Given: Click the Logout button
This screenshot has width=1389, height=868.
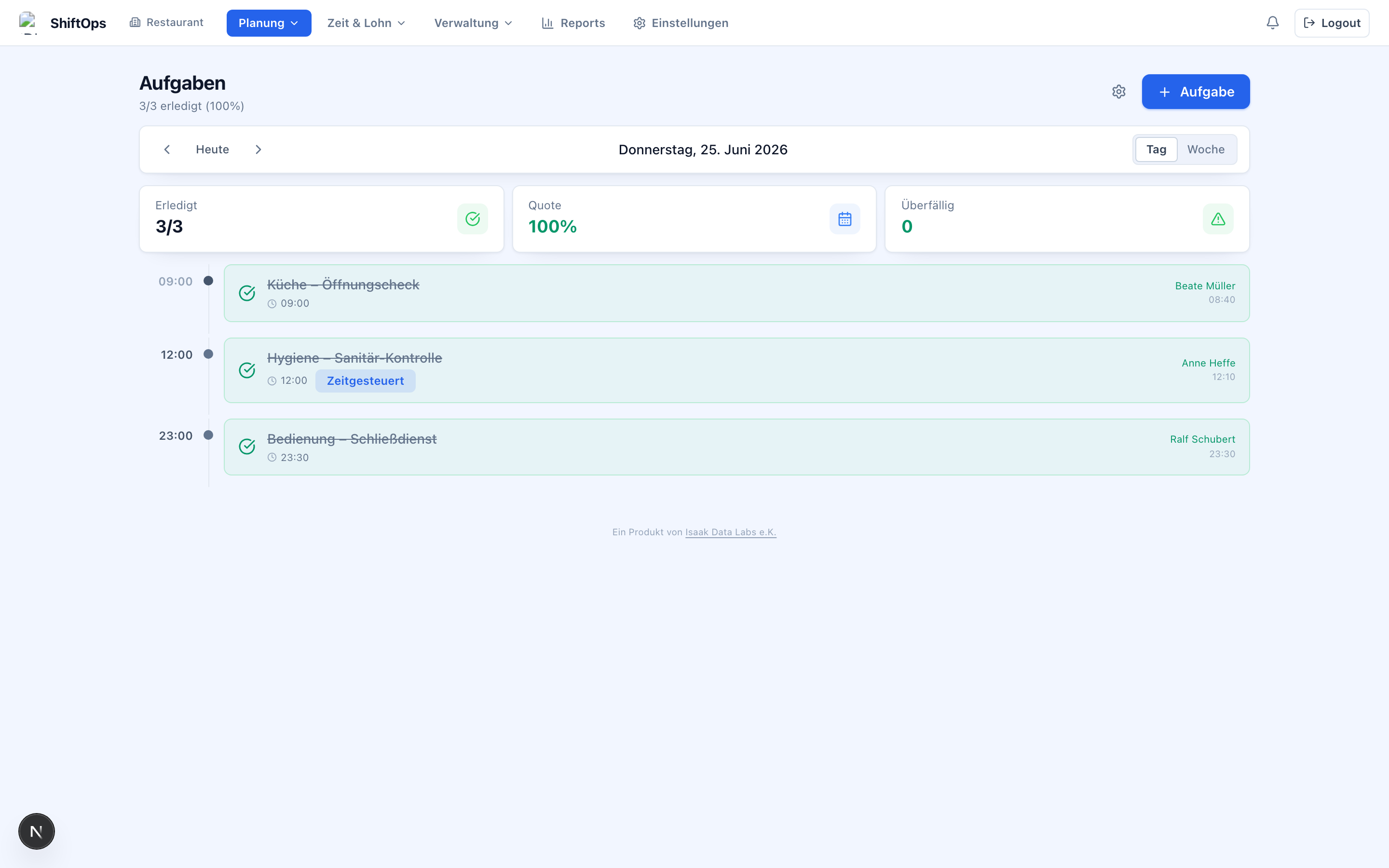Looking at the screenshot, I should coord(1332,23).
